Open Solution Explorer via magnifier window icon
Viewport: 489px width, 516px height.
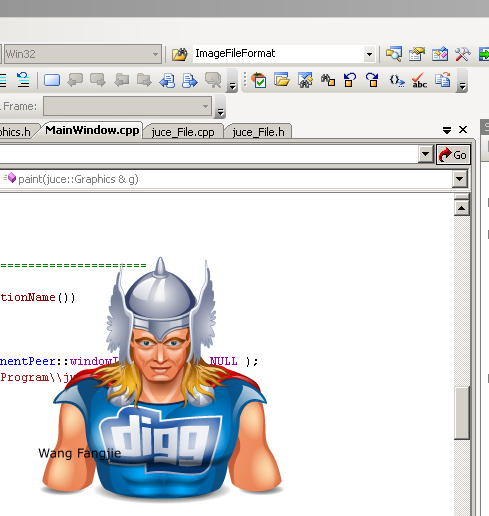coord(394,54)
